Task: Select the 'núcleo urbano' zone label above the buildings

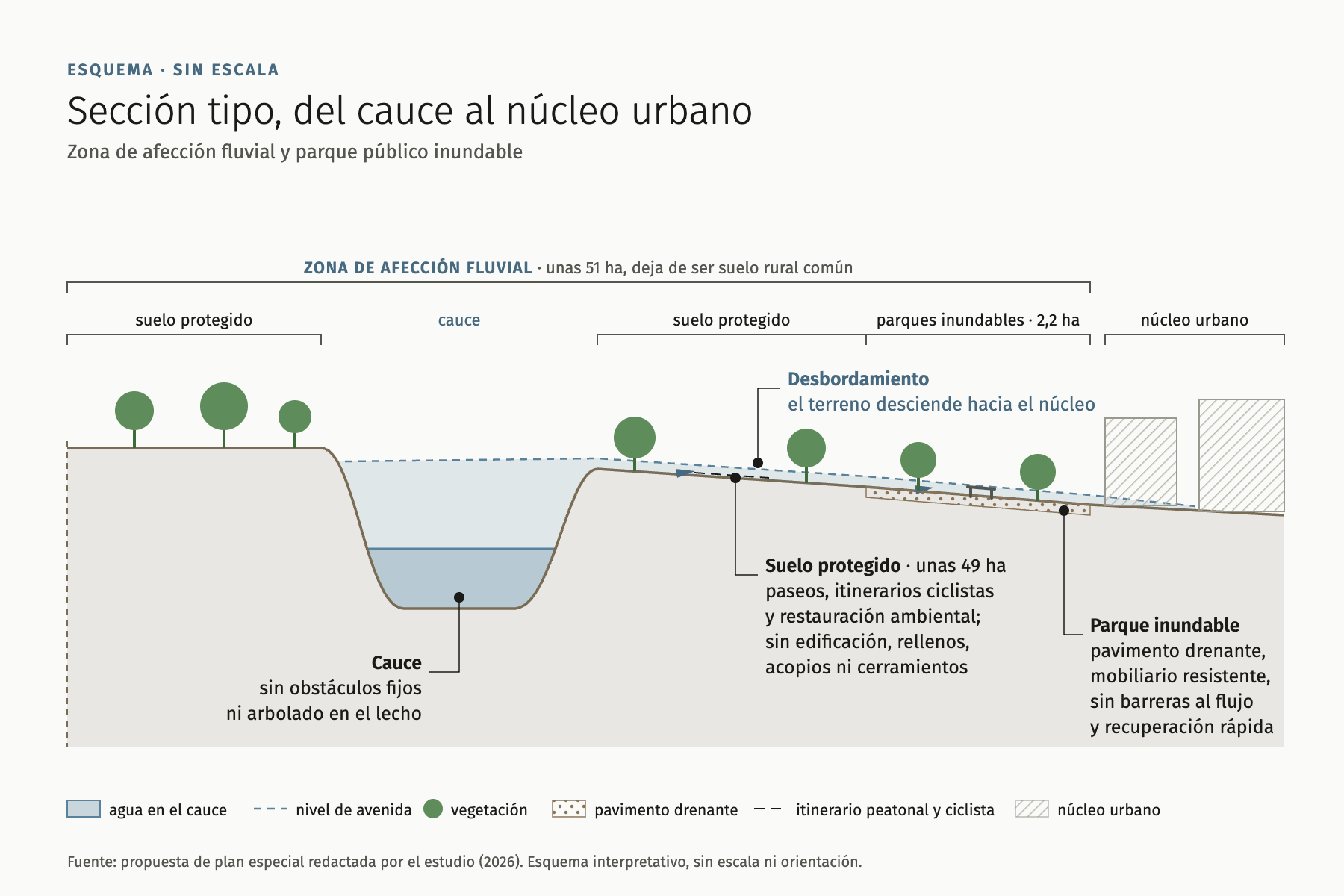Action: pos(1195,320)
